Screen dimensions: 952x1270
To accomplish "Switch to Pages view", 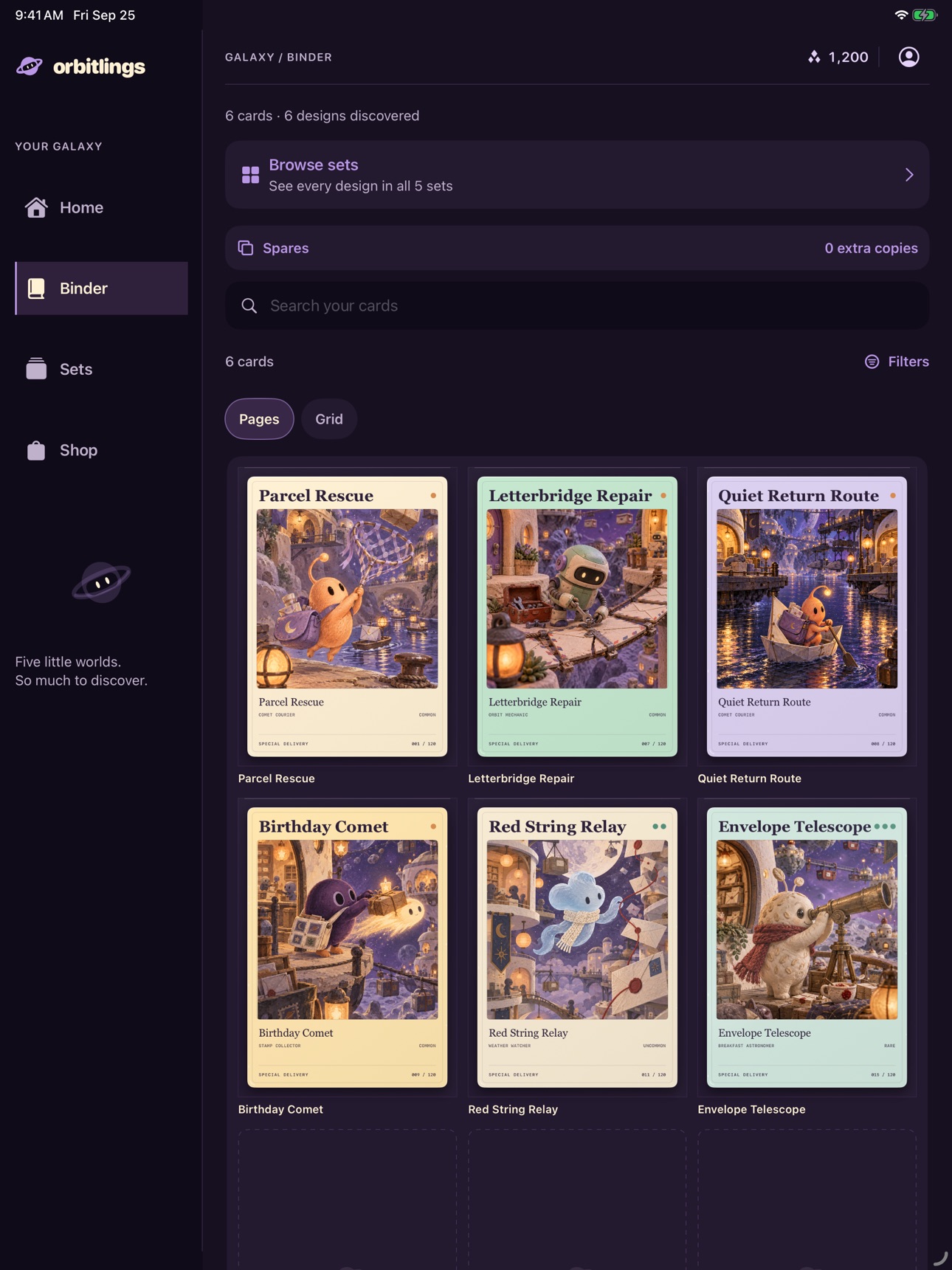I will (x=259, y=419).
